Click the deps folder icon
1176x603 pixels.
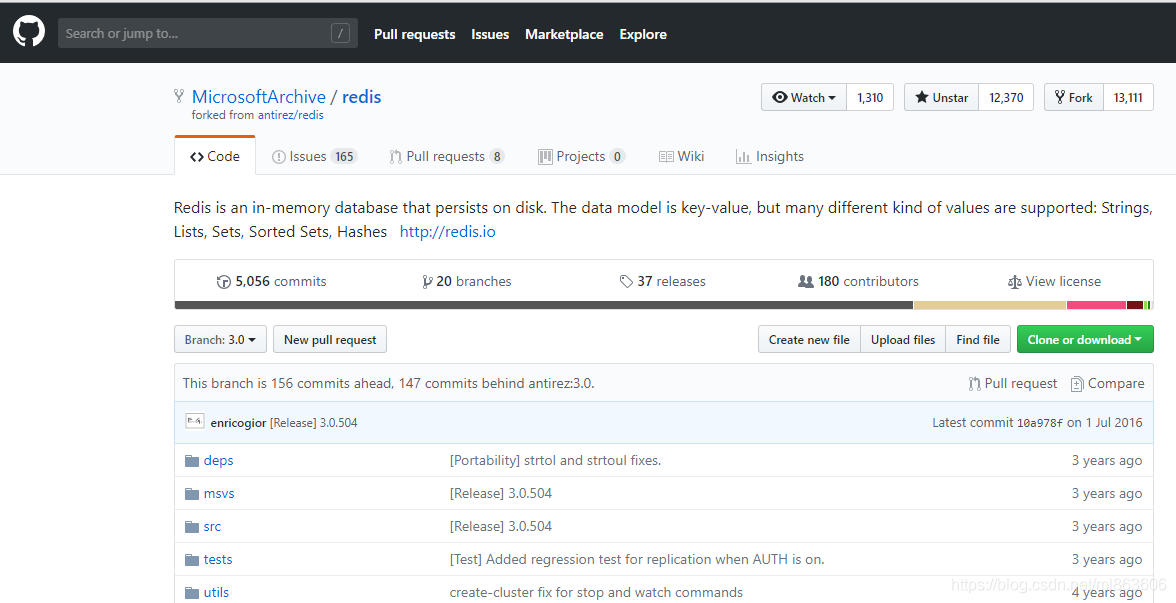tap(192, 461)
